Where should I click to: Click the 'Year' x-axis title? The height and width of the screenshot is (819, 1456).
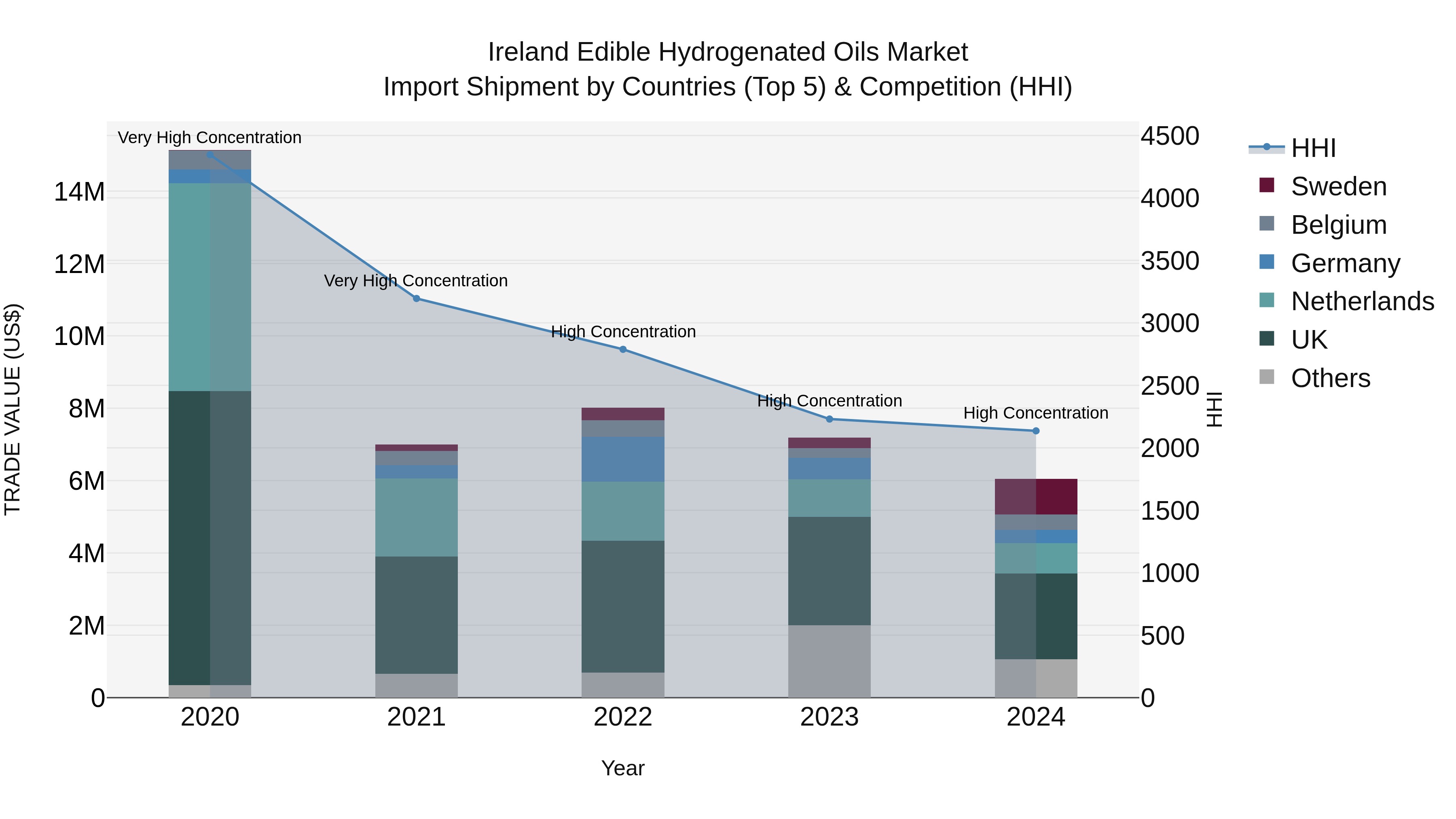623,769
